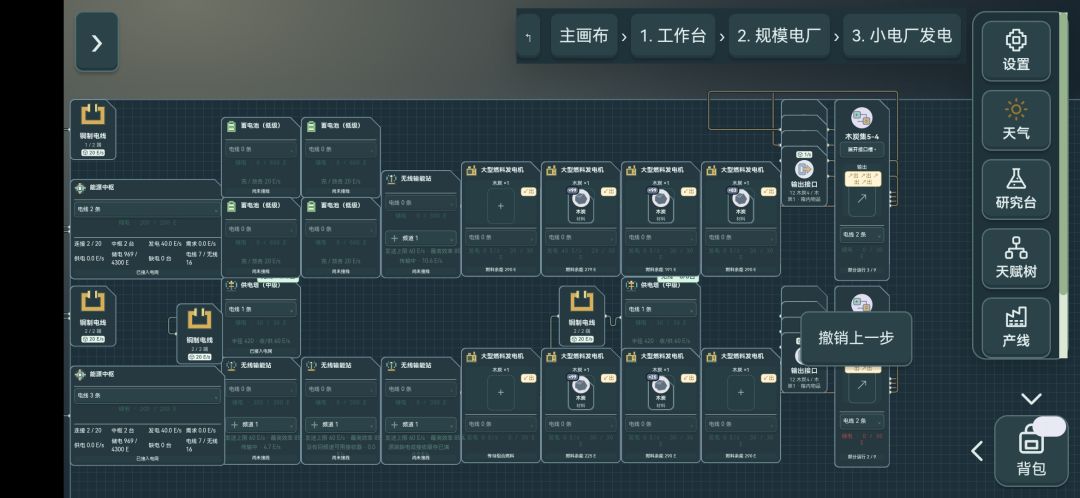Screen dimensions: 1080x498
Task: Click 木炭 in generator with 燃料余量 225 E
Action: (581, 391)
